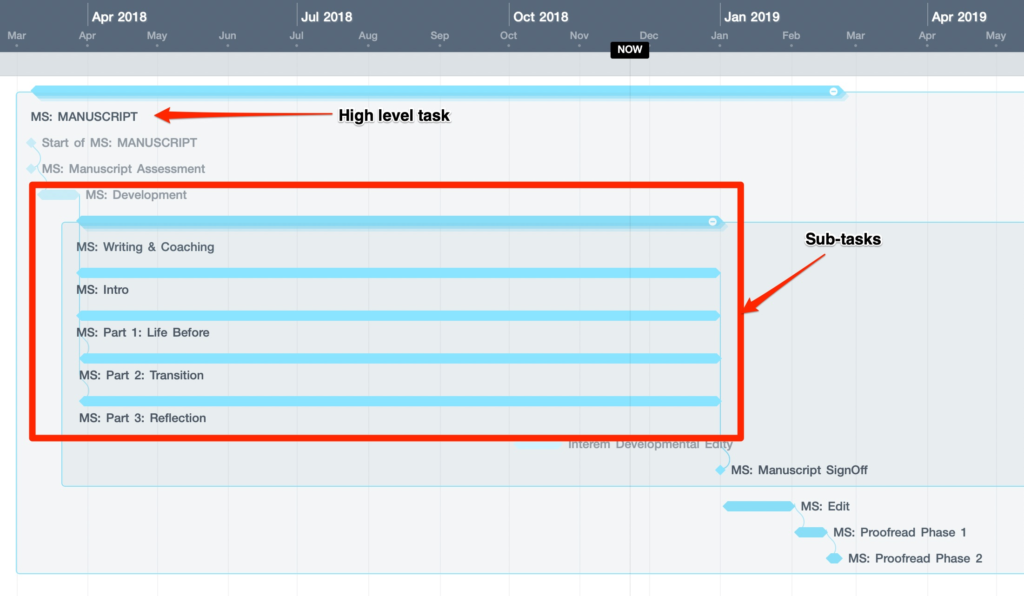This screenshot has width=1024, height=596.
Task: Click the Proofread Phase 2 task marker
Action: (x=834, y=558)
